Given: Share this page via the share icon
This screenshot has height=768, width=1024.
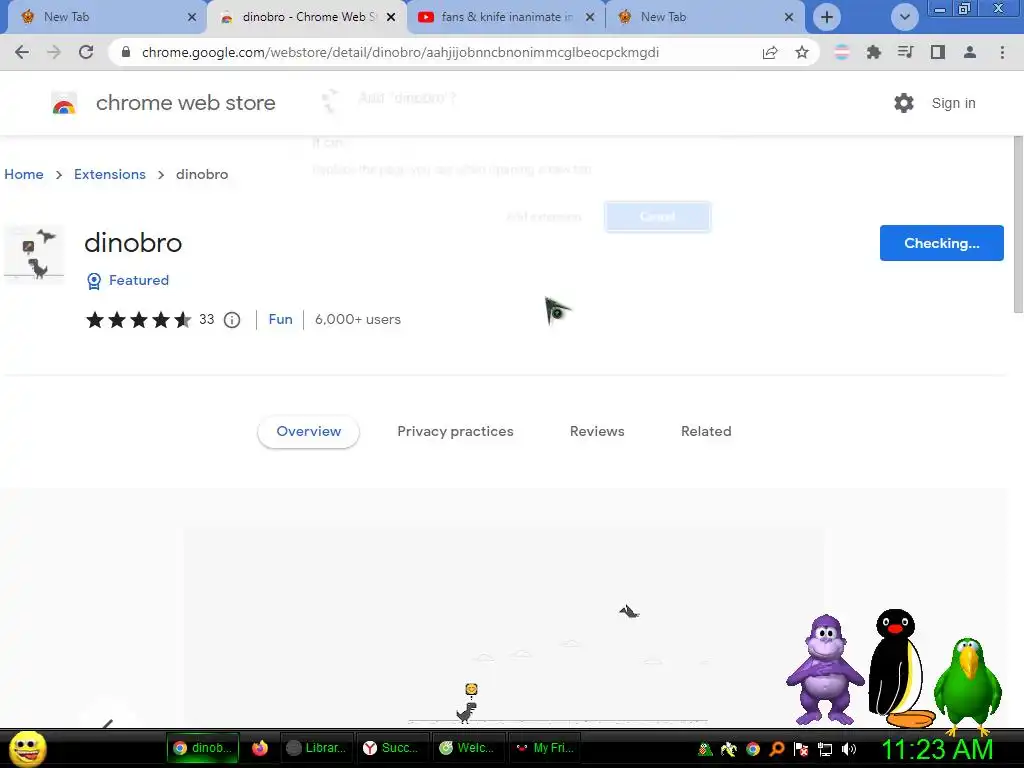Looking at the screenshot, I should (770, 52).
